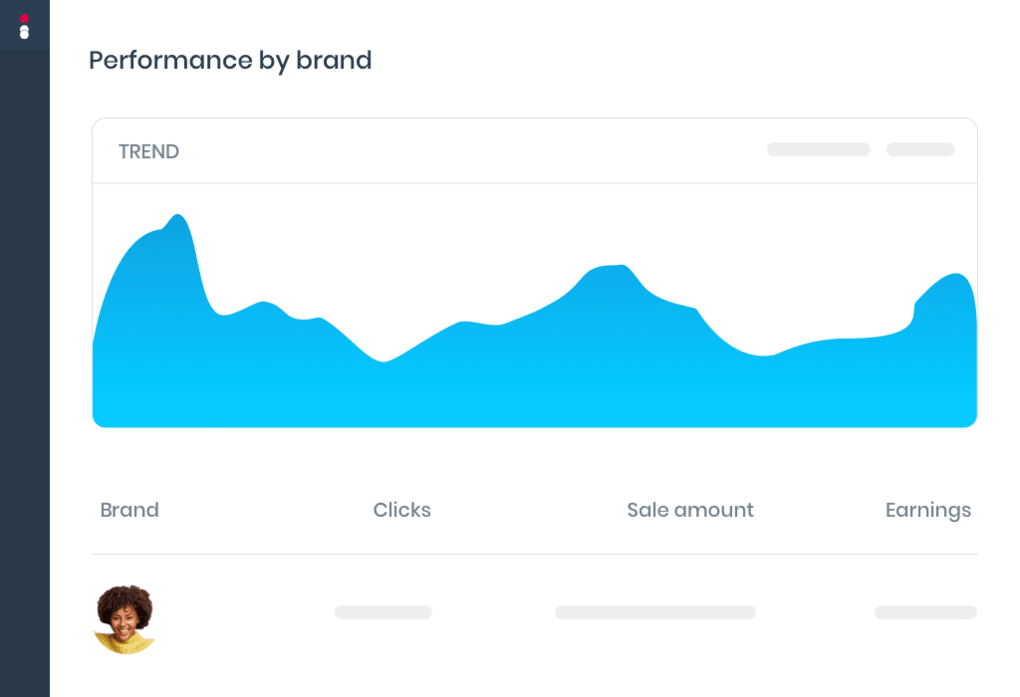1020x697 pixels.
Task: Click the Performance by brand heading
Action: click(230, 60)
